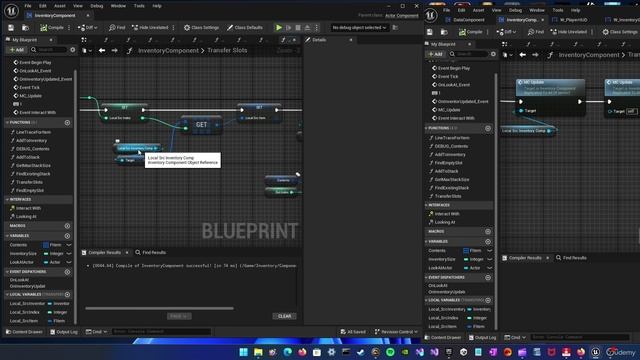Compile the blueprint in the left window
This screenshot has width=640, height=360.
[52, 28]
